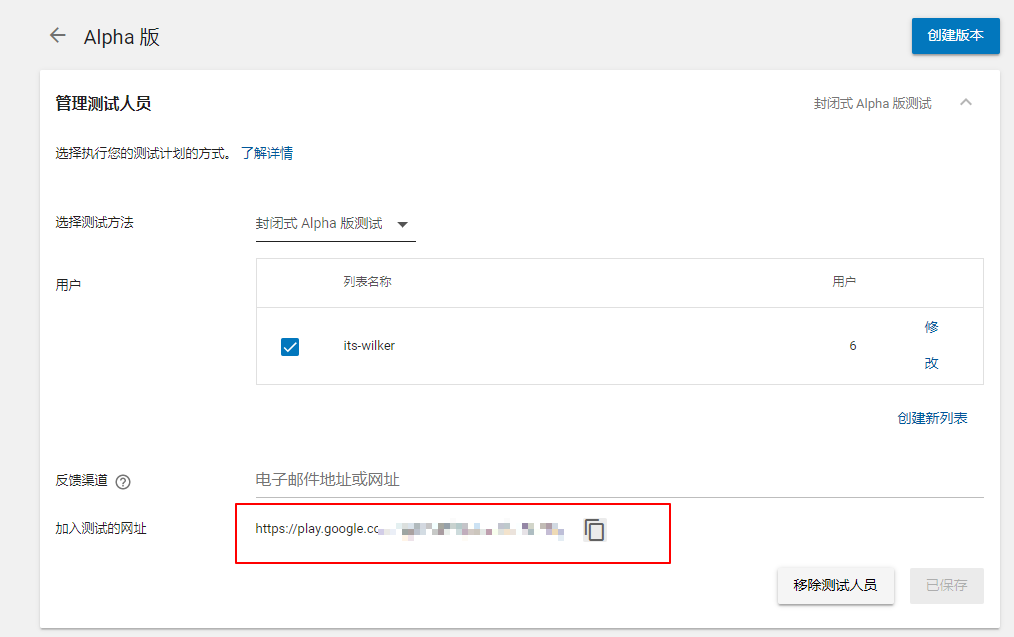
Task: Open help icon next to 反馈渠道
Action: click(x=123, y=482)
